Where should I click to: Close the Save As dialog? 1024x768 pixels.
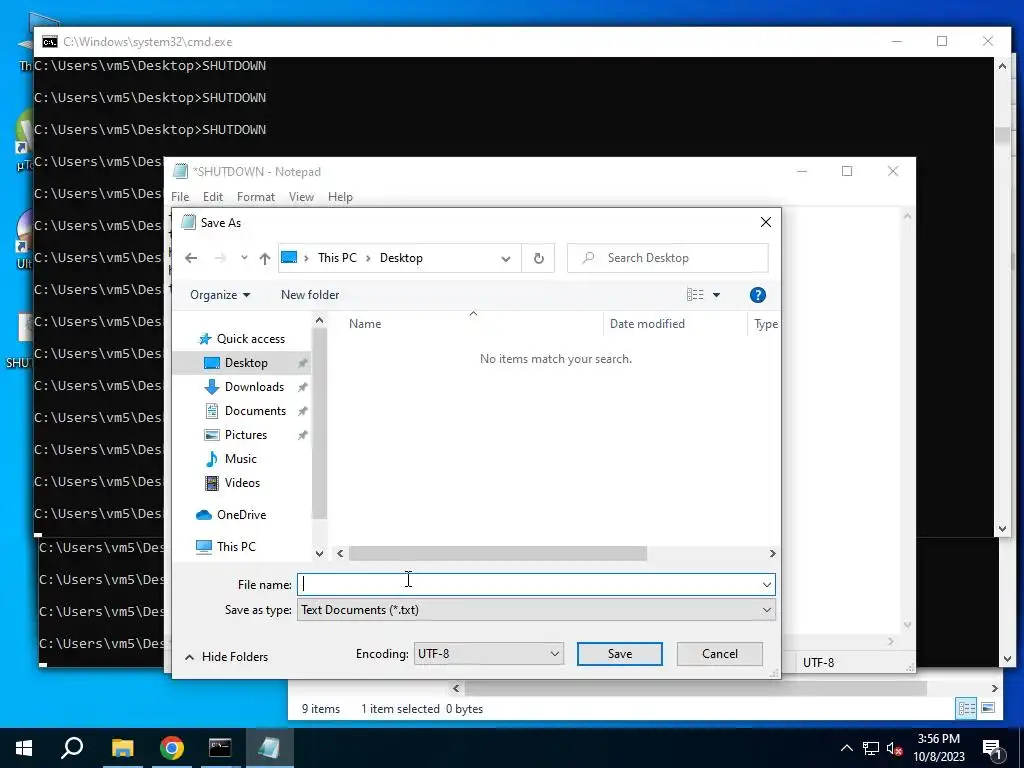coord(766,223)
